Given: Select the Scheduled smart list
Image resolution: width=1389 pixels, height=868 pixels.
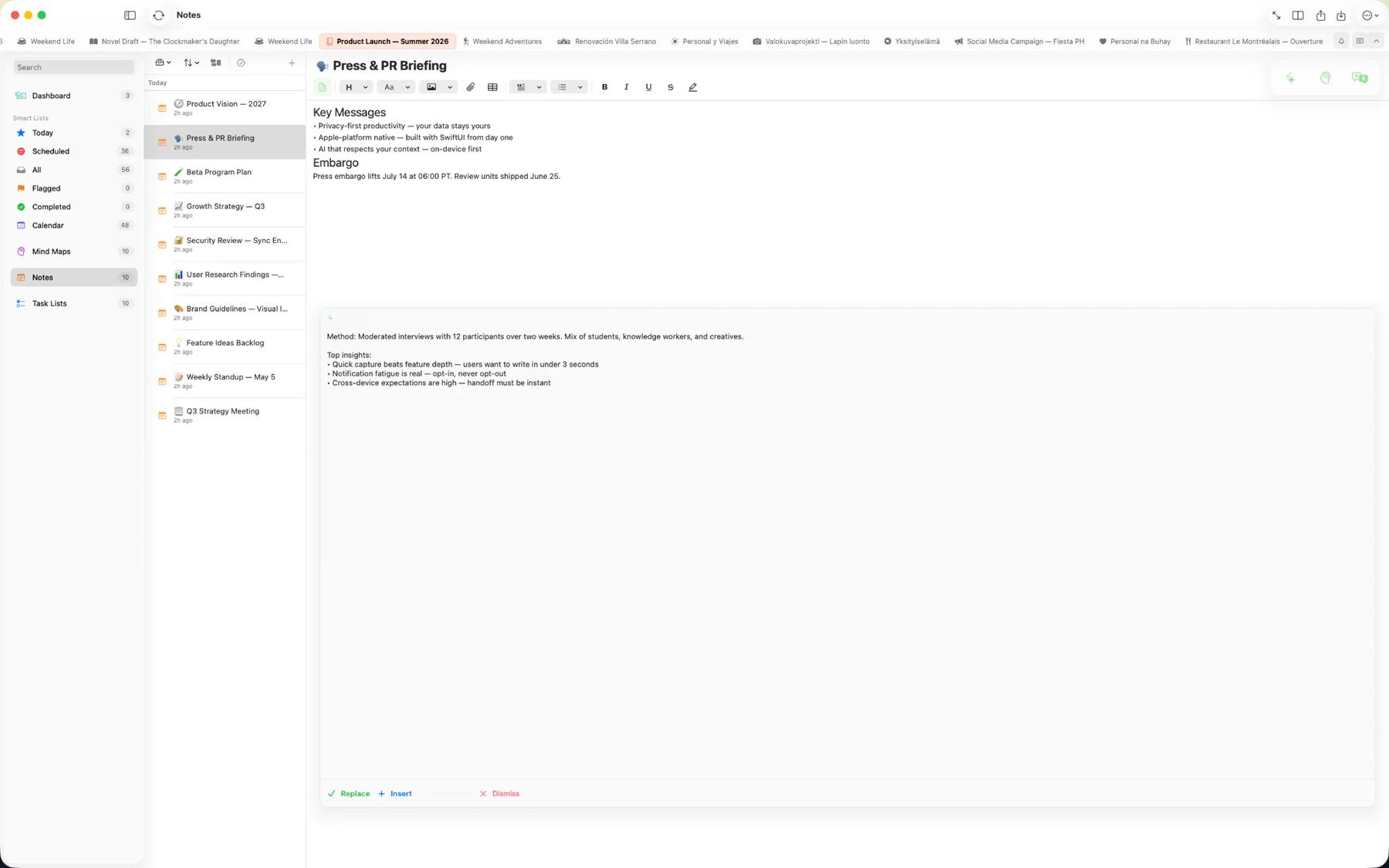Looking at the screenshot, I should tap(74, 151).
